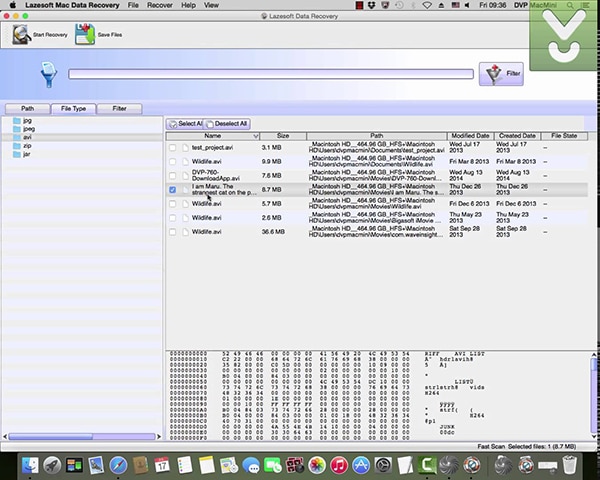Open Camtasia from the Dock

(x=427, y=465)
